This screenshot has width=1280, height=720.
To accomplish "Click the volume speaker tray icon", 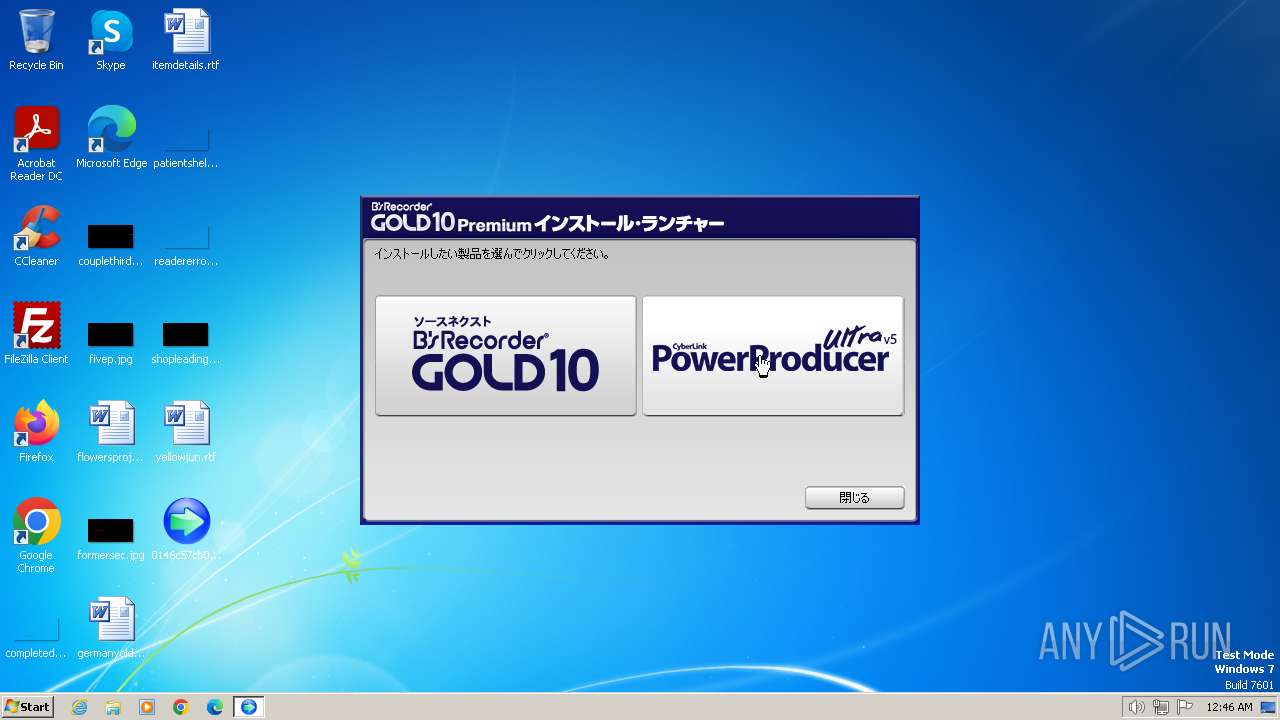I will tap(1136, 707).
